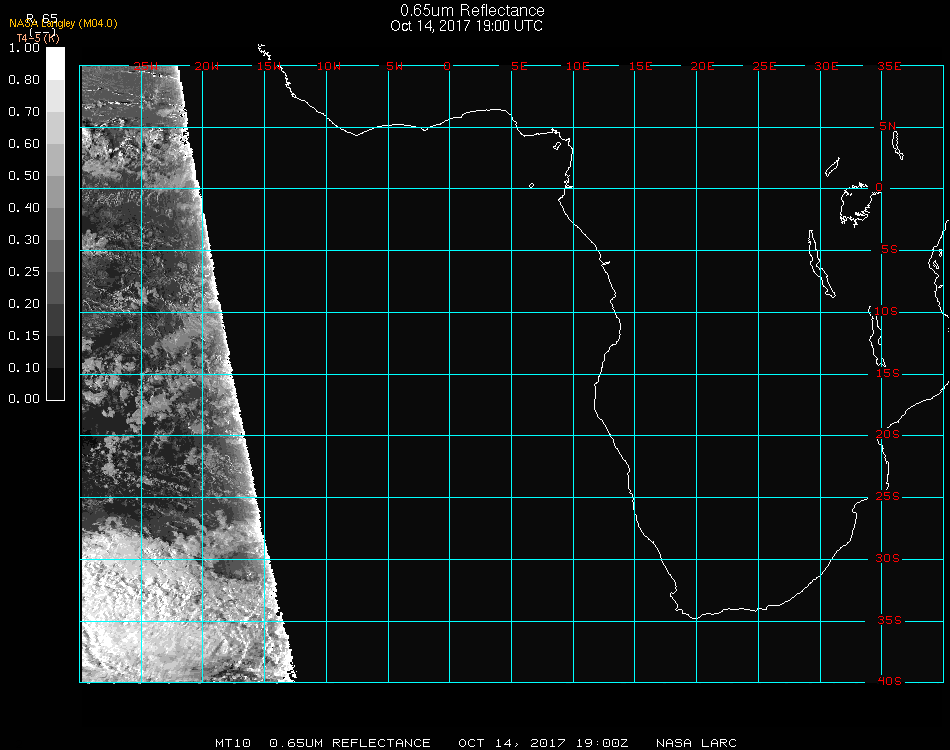
Task: Click the Lake Victoria outline
Action: 855,203
